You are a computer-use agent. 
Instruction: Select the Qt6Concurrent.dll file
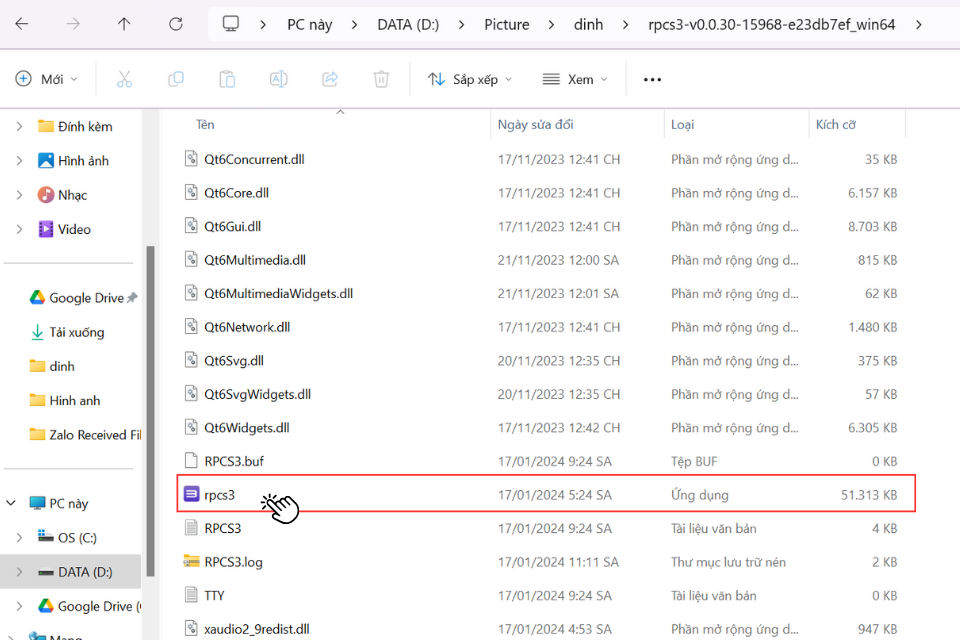pos(541,159)
